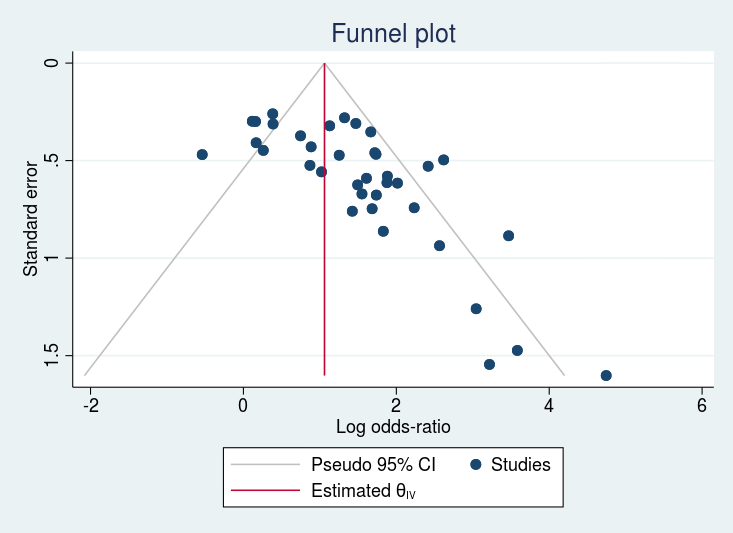Click the Studies legend text
Image resolution: width=733 pixels, height=533 pixels.
pyautogui.click(x=520, y=464)
